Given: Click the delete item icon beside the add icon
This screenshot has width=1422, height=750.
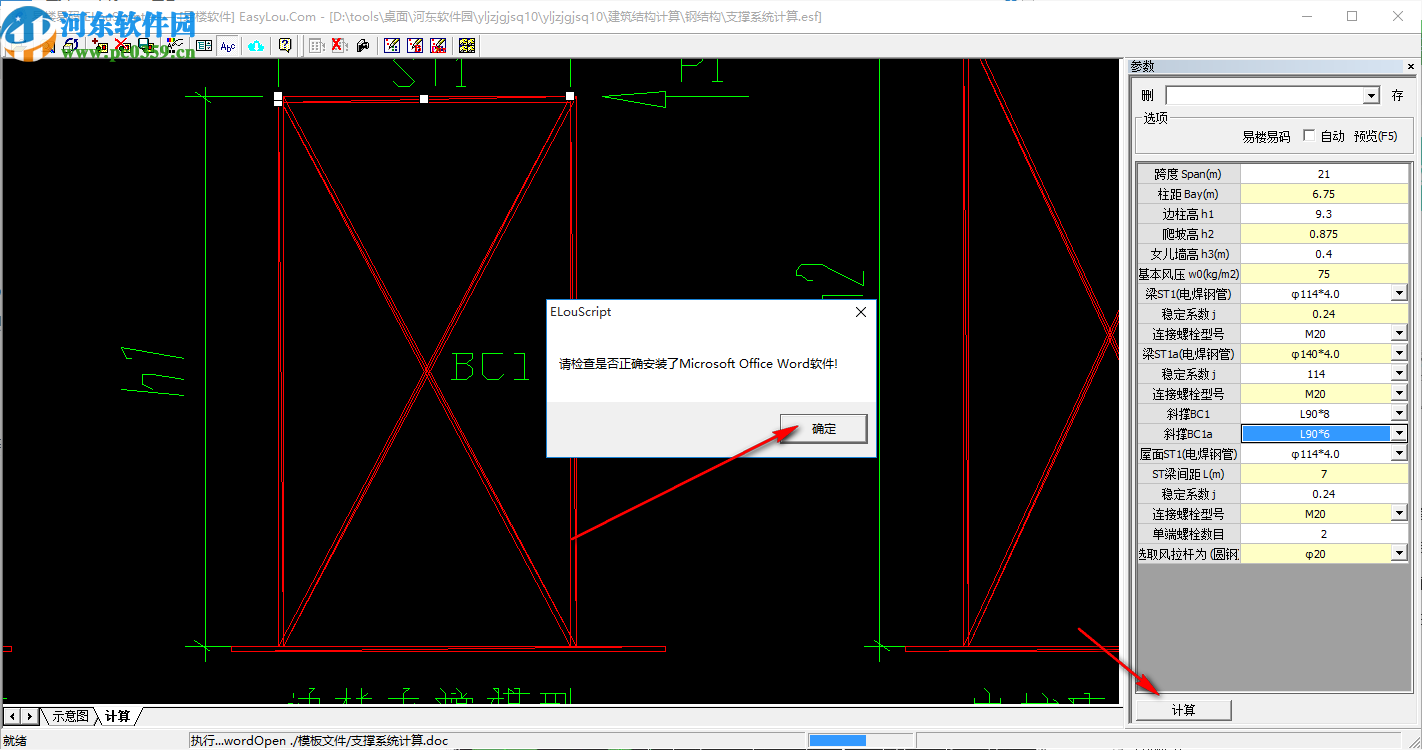Looking at the screenshot, I should pos(123,45).
